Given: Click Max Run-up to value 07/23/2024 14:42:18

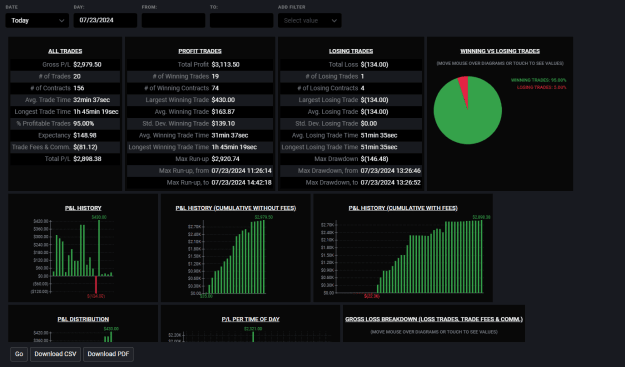Looking at the screenshot, I should [x=242, y=183].
